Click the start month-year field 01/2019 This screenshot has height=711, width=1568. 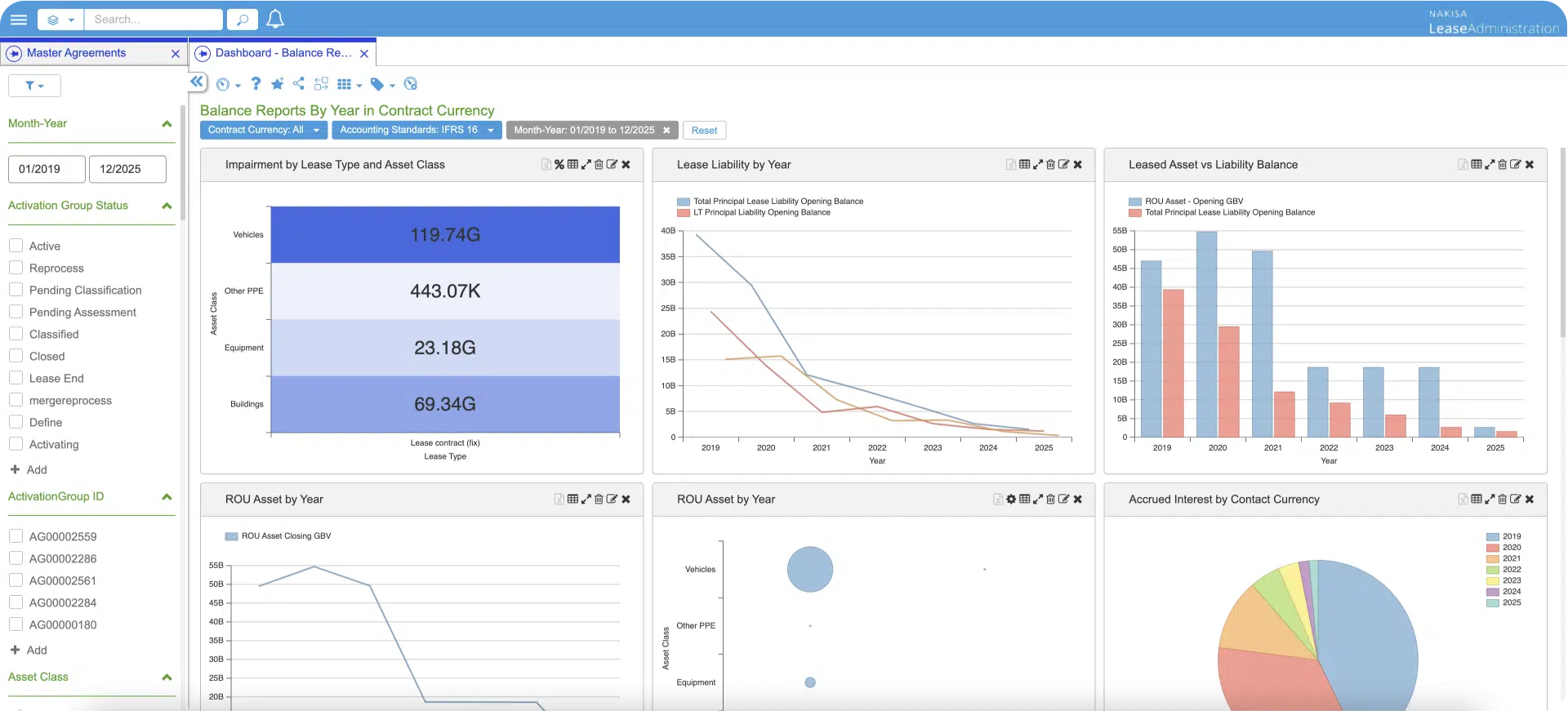coord(47,169)
